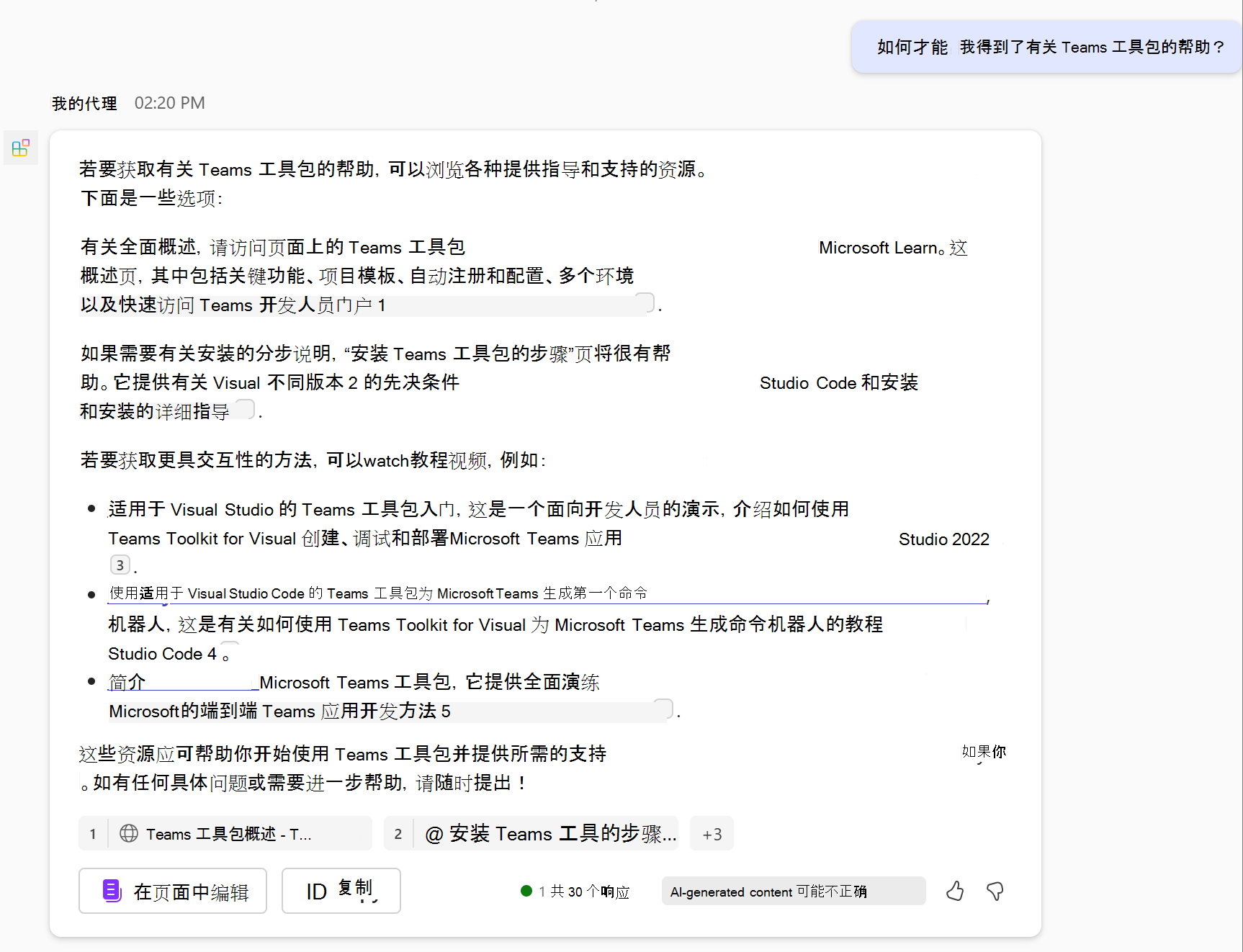The image size is (1243, 952).
Task: Click the 复制 copy button
Action: coord(341,891)
